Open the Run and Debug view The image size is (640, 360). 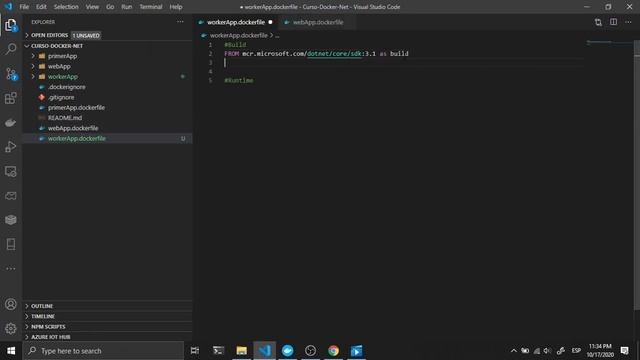click(11, 147)
